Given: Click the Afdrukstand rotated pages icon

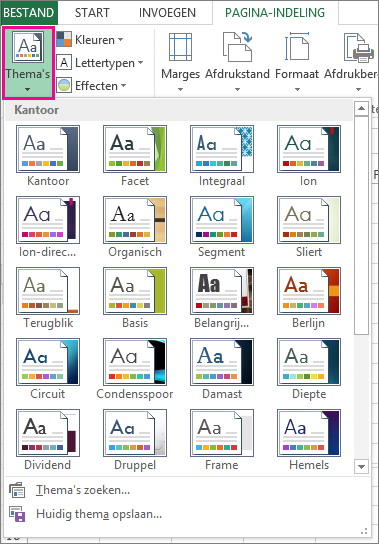Looking at the screenshot, I should click(x=237, y=47).
